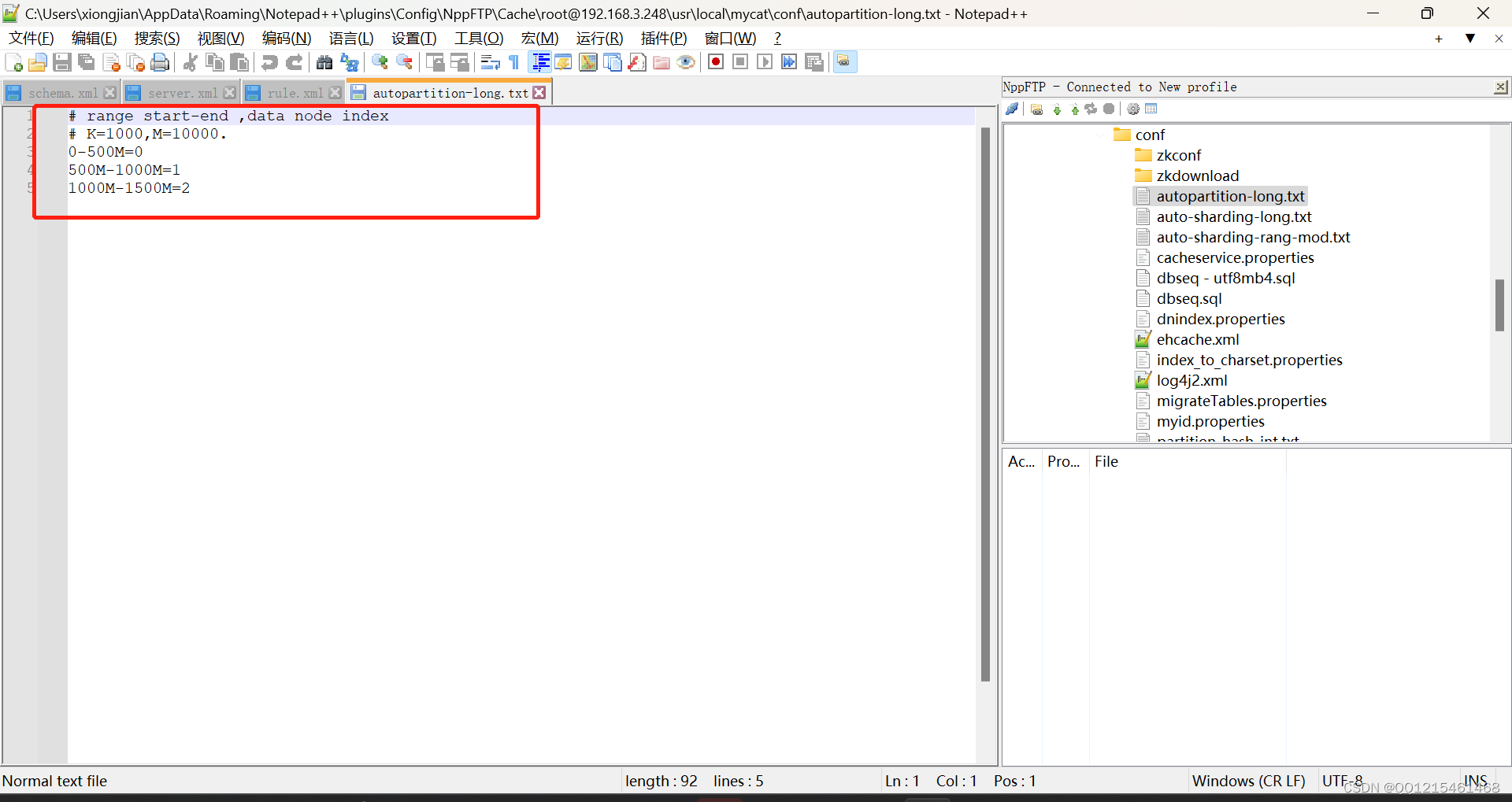
Task: Click the Redo arrow icon
Action: pyautogui.click(x=294, y=62)
